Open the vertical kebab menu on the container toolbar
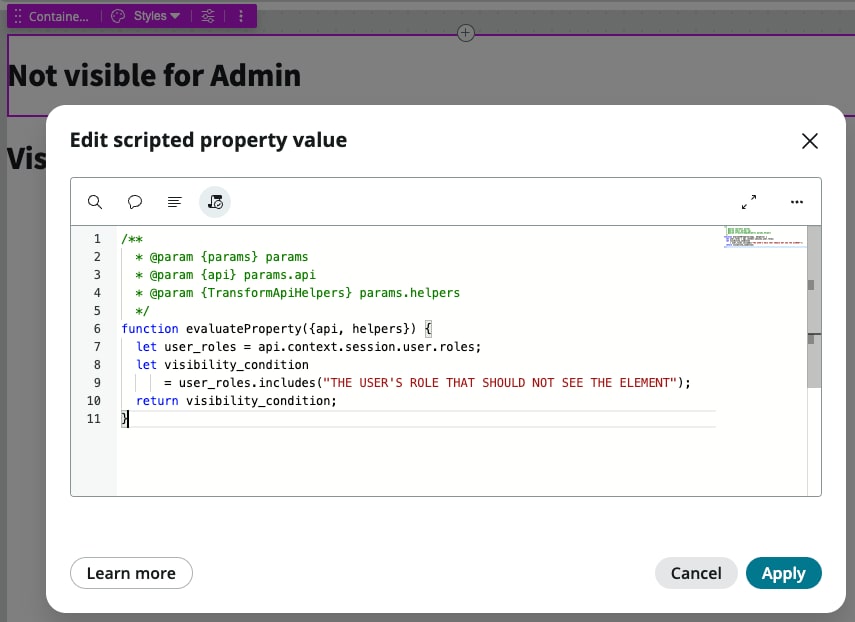The height and width of the screenshot is (622, 855). pos(240,16)
